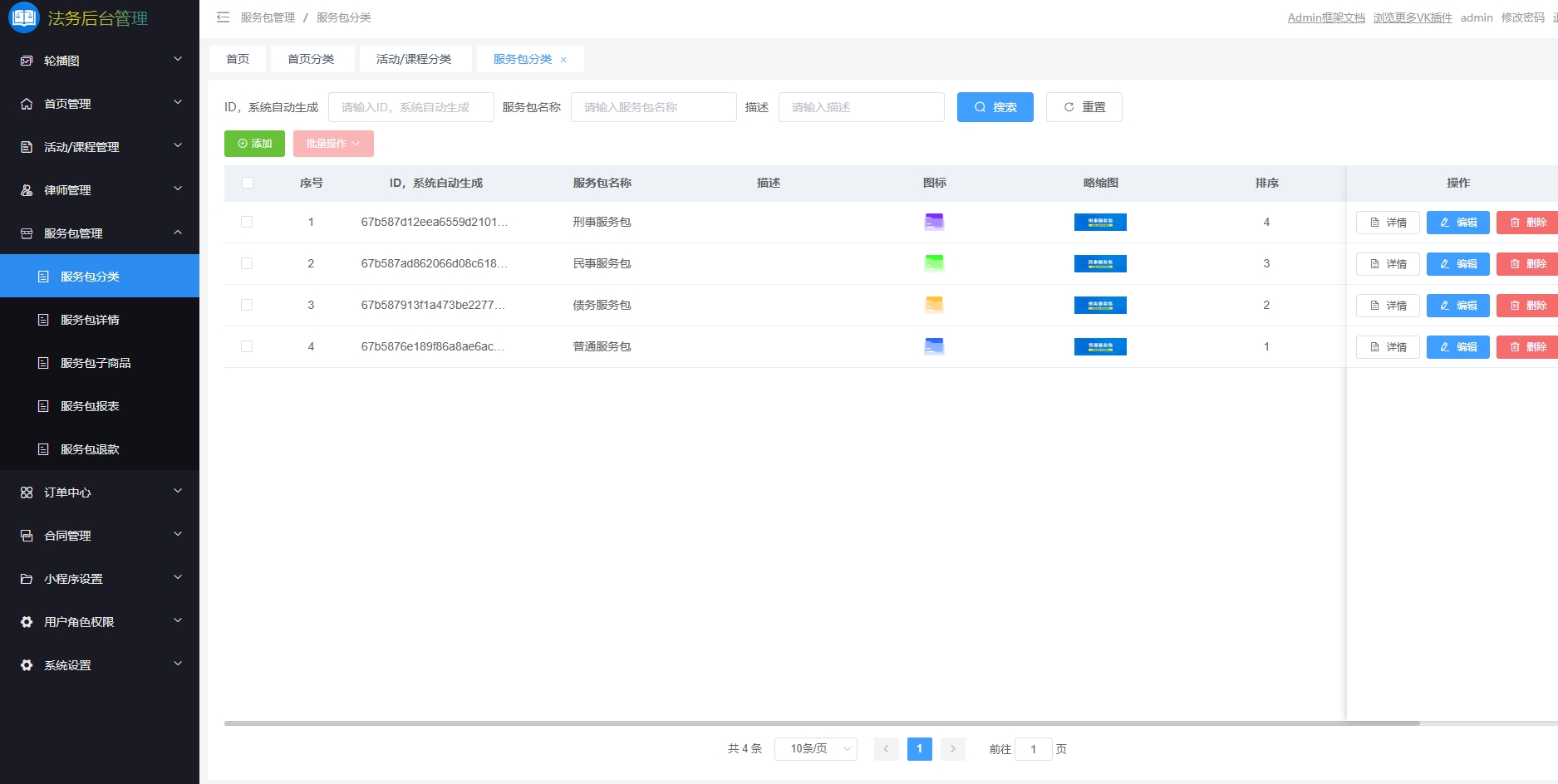Click the blue 搜索 button

995,107
